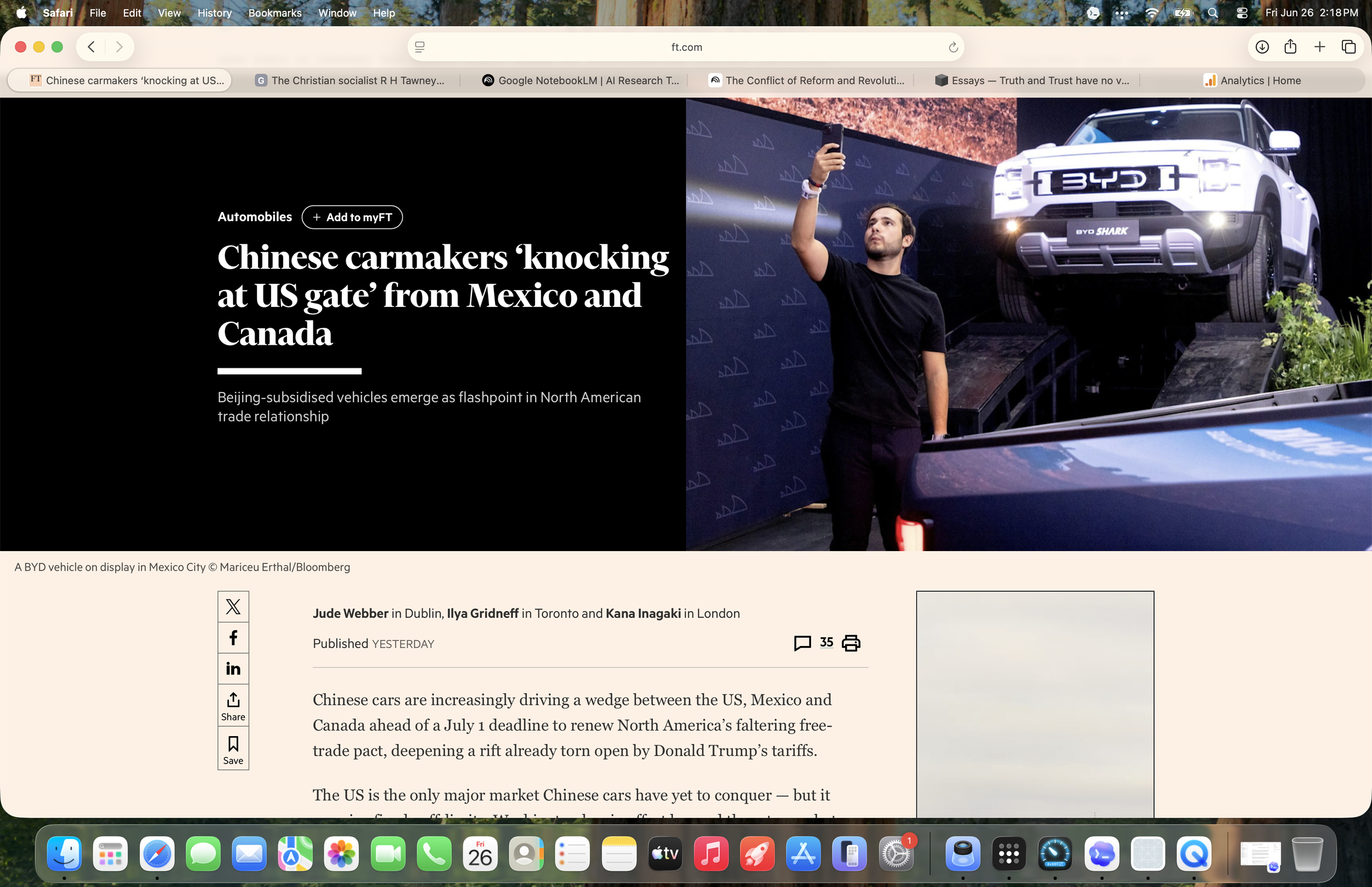Open the File menu
The image size is (1372, 887).
point(98,13)
